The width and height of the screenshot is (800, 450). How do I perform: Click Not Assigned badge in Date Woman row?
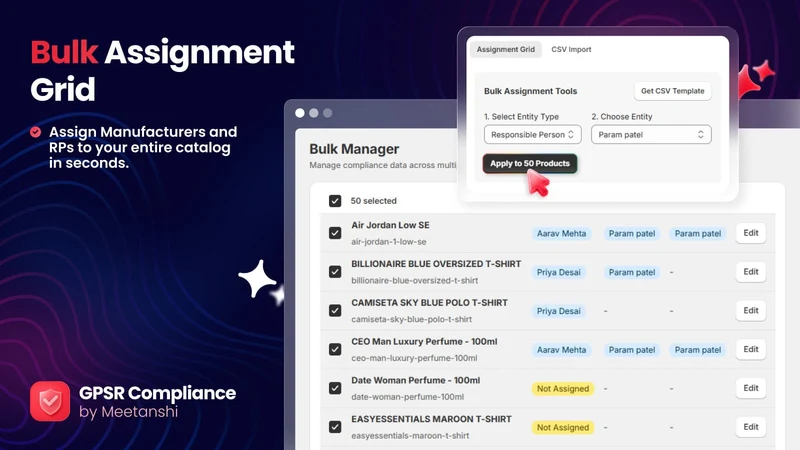[x=563, y=389]
